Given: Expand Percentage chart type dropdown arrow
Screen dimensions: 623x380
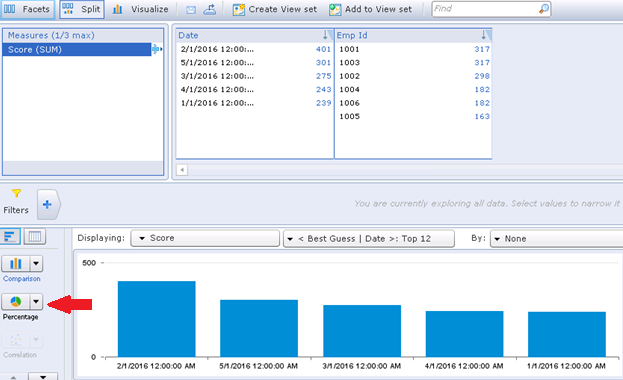Looking at the screenshot, I should 36,302.
